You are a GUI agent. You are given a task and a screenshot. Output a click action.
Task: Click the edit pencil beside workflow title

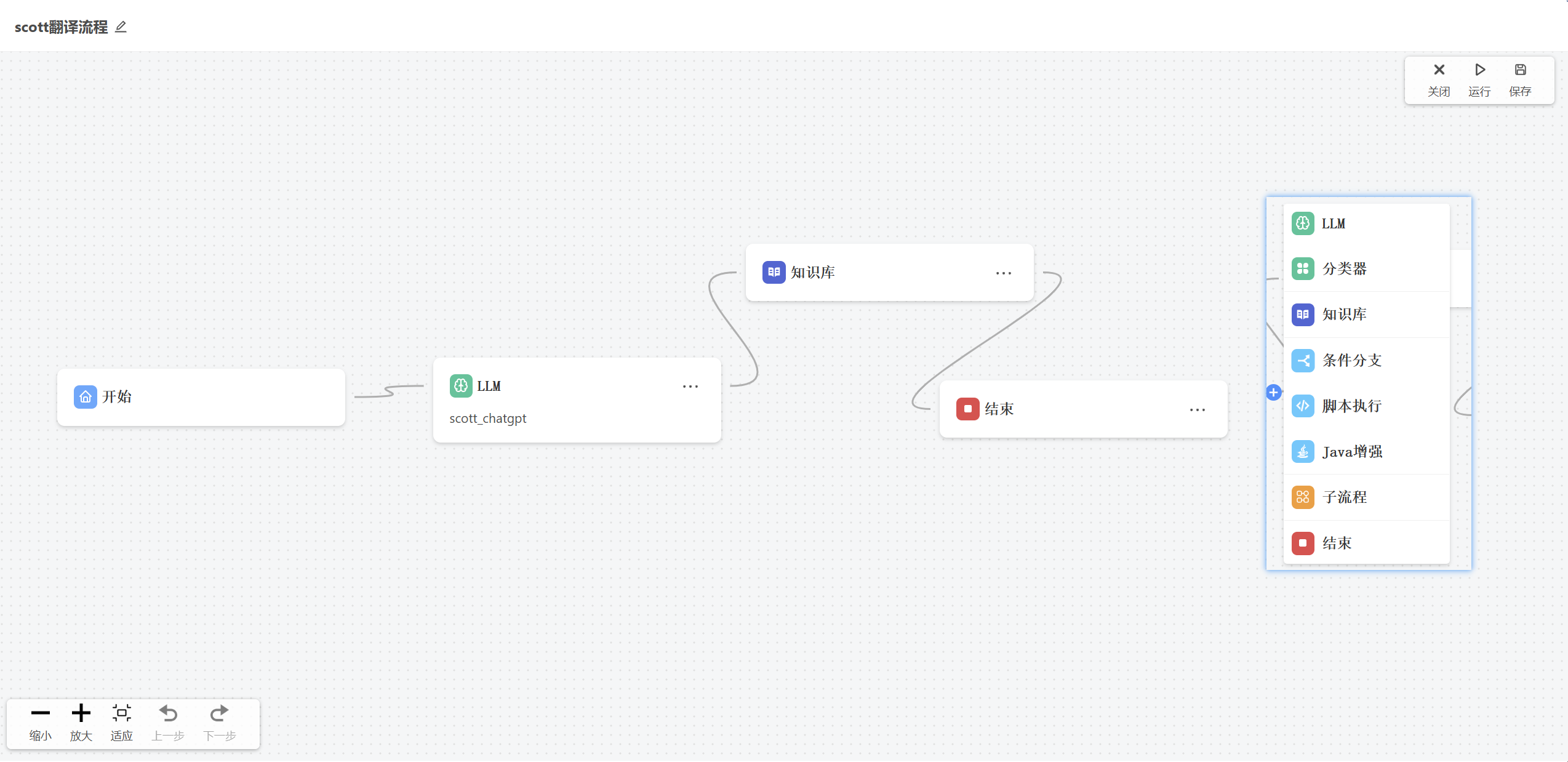121,27
